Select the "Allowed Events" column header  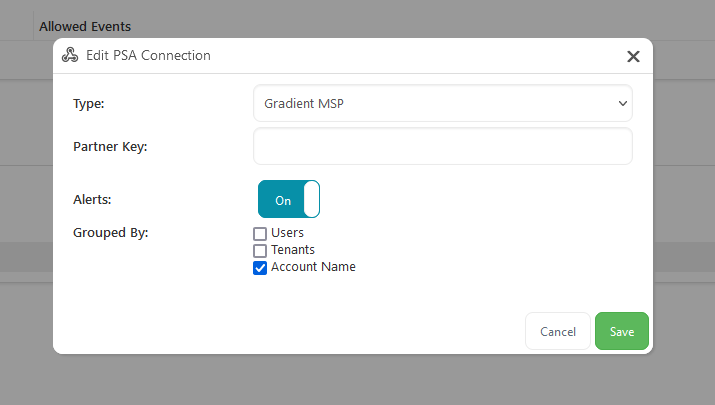[85, 26]
